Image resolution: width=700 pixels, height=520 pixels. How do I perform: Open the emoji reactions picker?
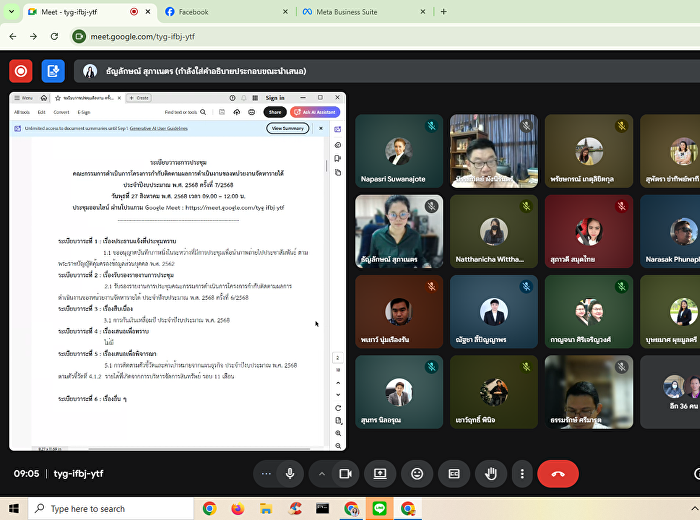coord(417,473)
